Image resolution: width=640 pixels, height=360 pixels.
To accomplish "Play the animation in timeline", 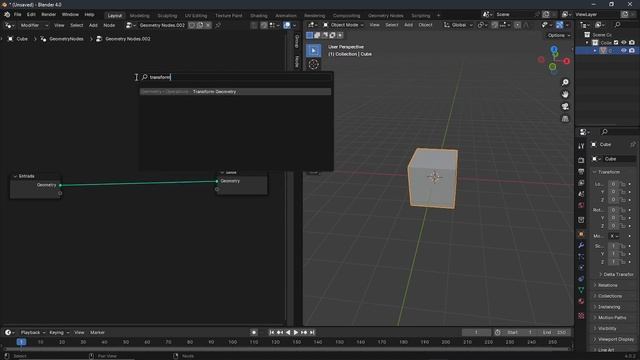I will (296, 333).
